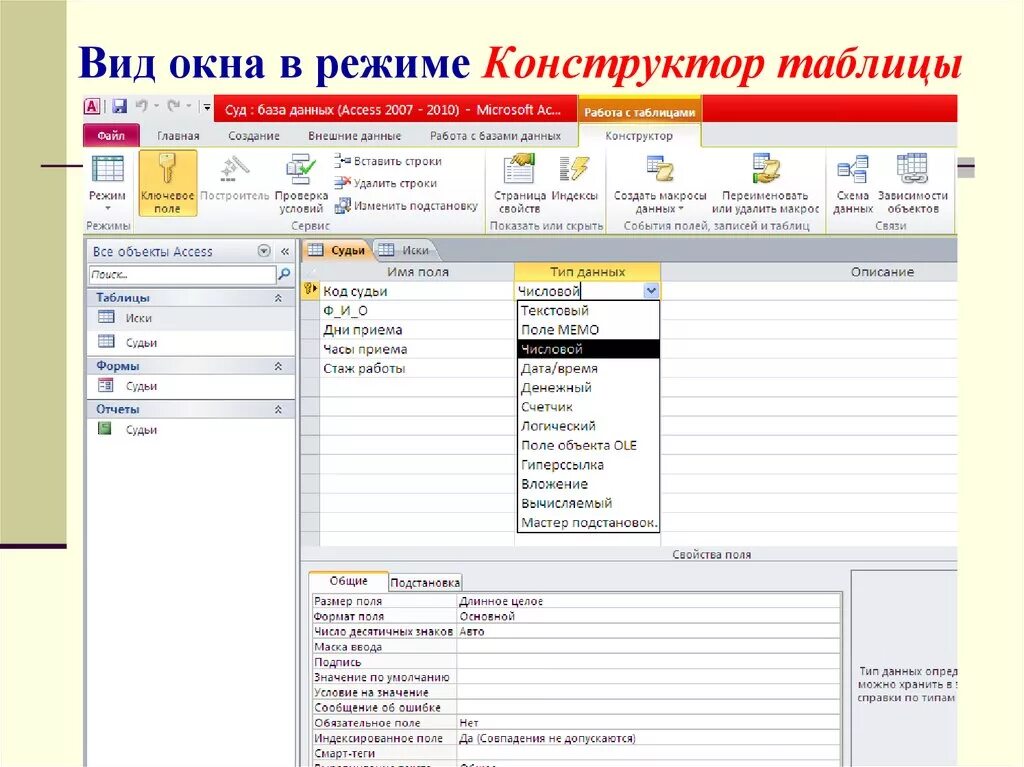The width and height of the screenshot is (1024, 767).
Task: Collapse the navigation pane with double chevron
Action: click(x=285, y=251)
